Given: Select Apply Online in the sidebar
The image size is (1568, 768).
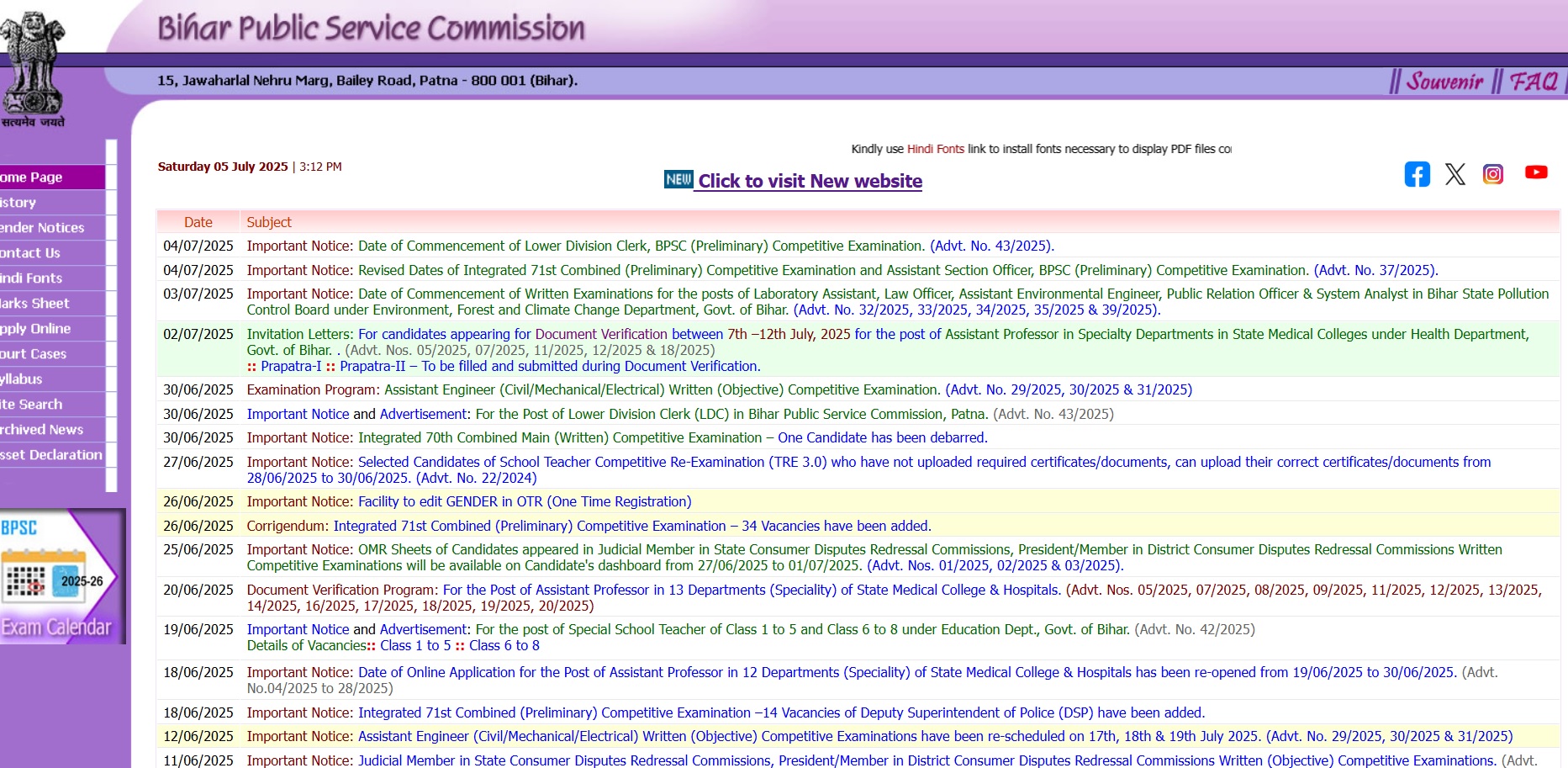Looking at the screenshot, I should pos(52,328).
